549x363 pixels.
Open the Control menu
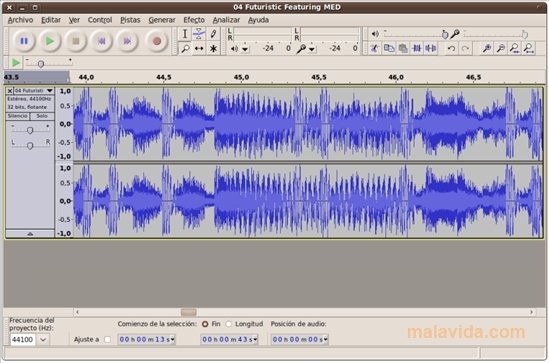click(100, 20)
